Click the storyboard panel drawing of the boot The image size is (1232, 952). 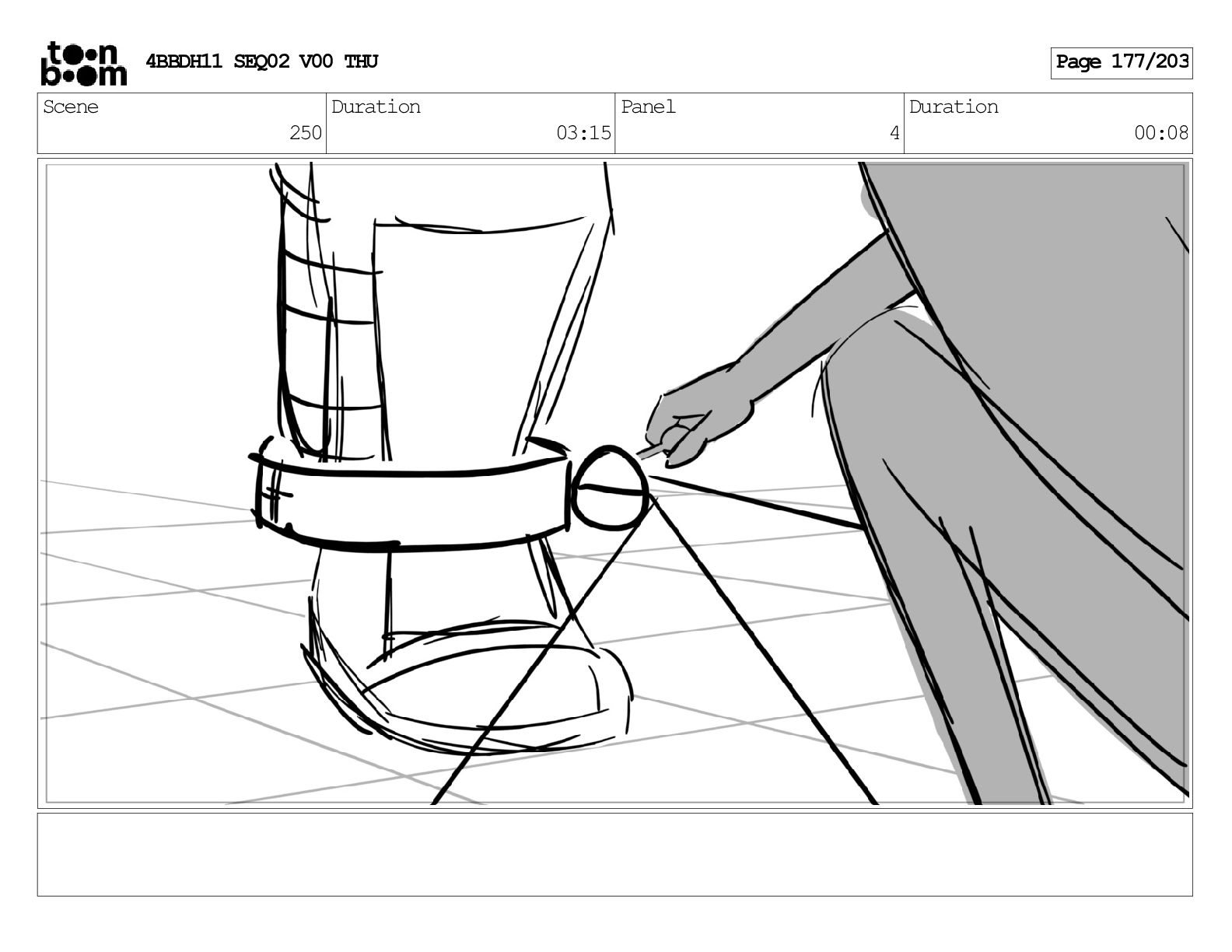click(614, 483)
